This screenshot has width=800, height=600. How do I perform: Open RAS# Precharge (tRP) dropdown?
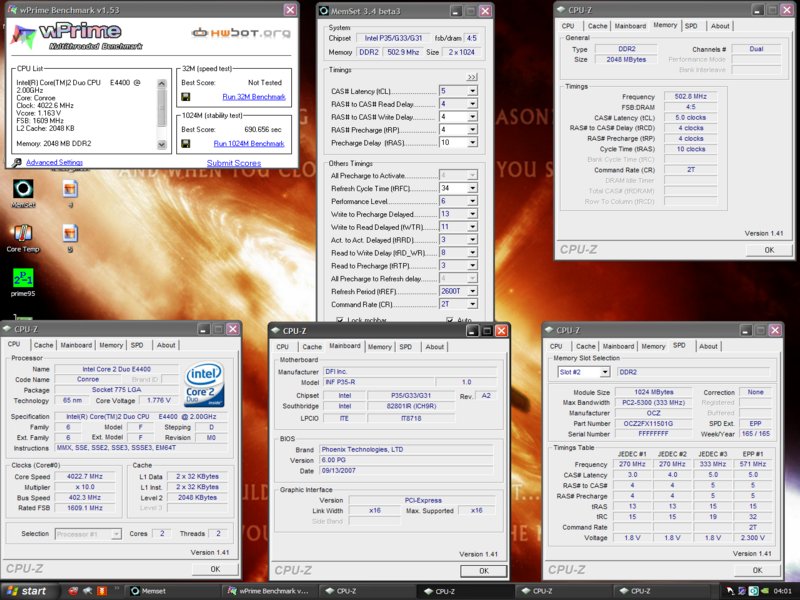click(473, 130)
